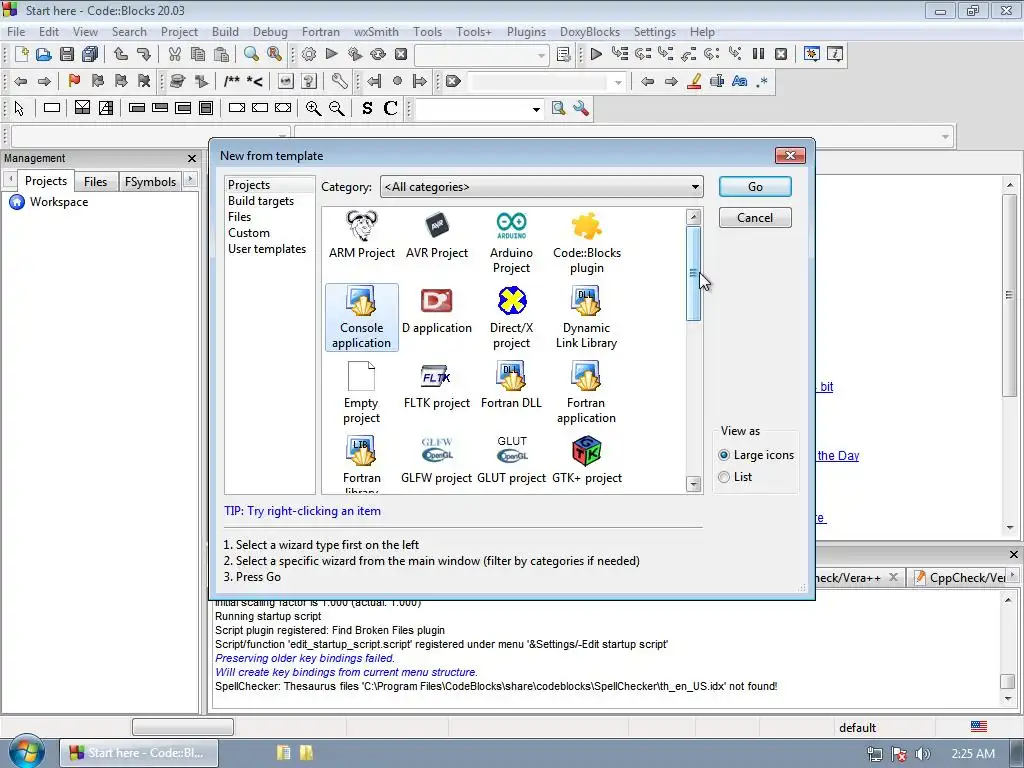The image size is (1024, 768).
Task: Click the zoom out magnifier icon
Action: tap(336, 108)
